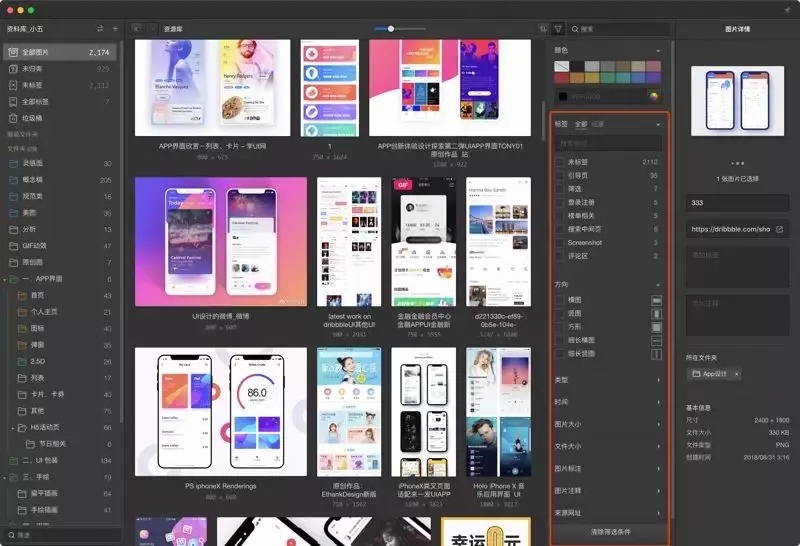The width and height of the screenshot is (800, 546).
Task: Switch to the 全部 tab in tags
Action: tap(581, 124)
